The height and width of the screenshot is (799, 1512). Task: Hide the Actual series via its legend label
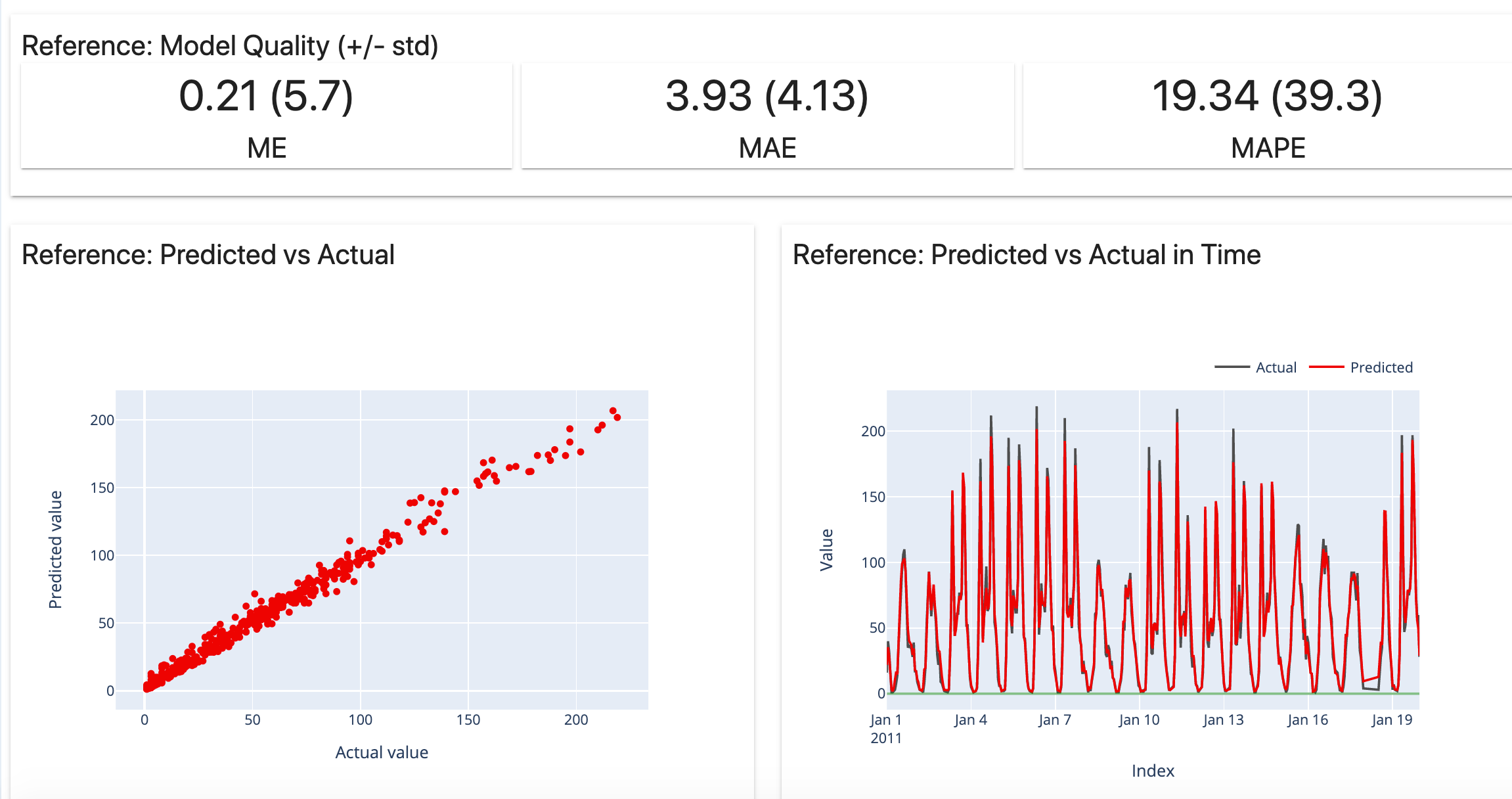click(1276, 367)
